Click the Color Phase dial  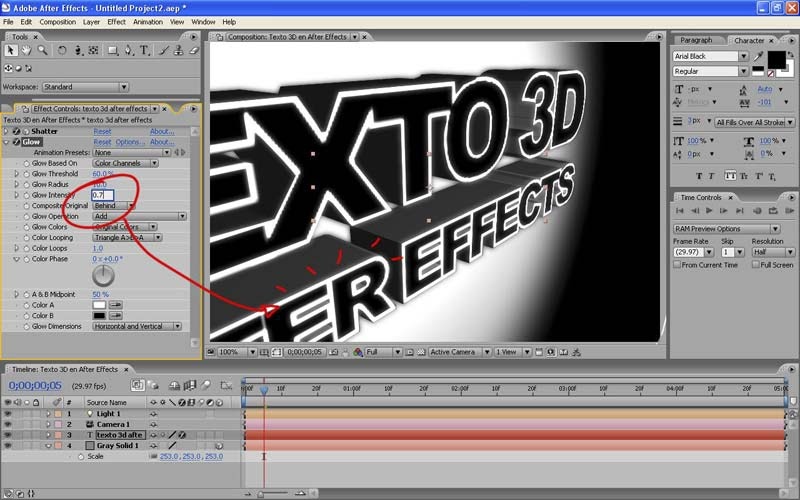point(103,276)
